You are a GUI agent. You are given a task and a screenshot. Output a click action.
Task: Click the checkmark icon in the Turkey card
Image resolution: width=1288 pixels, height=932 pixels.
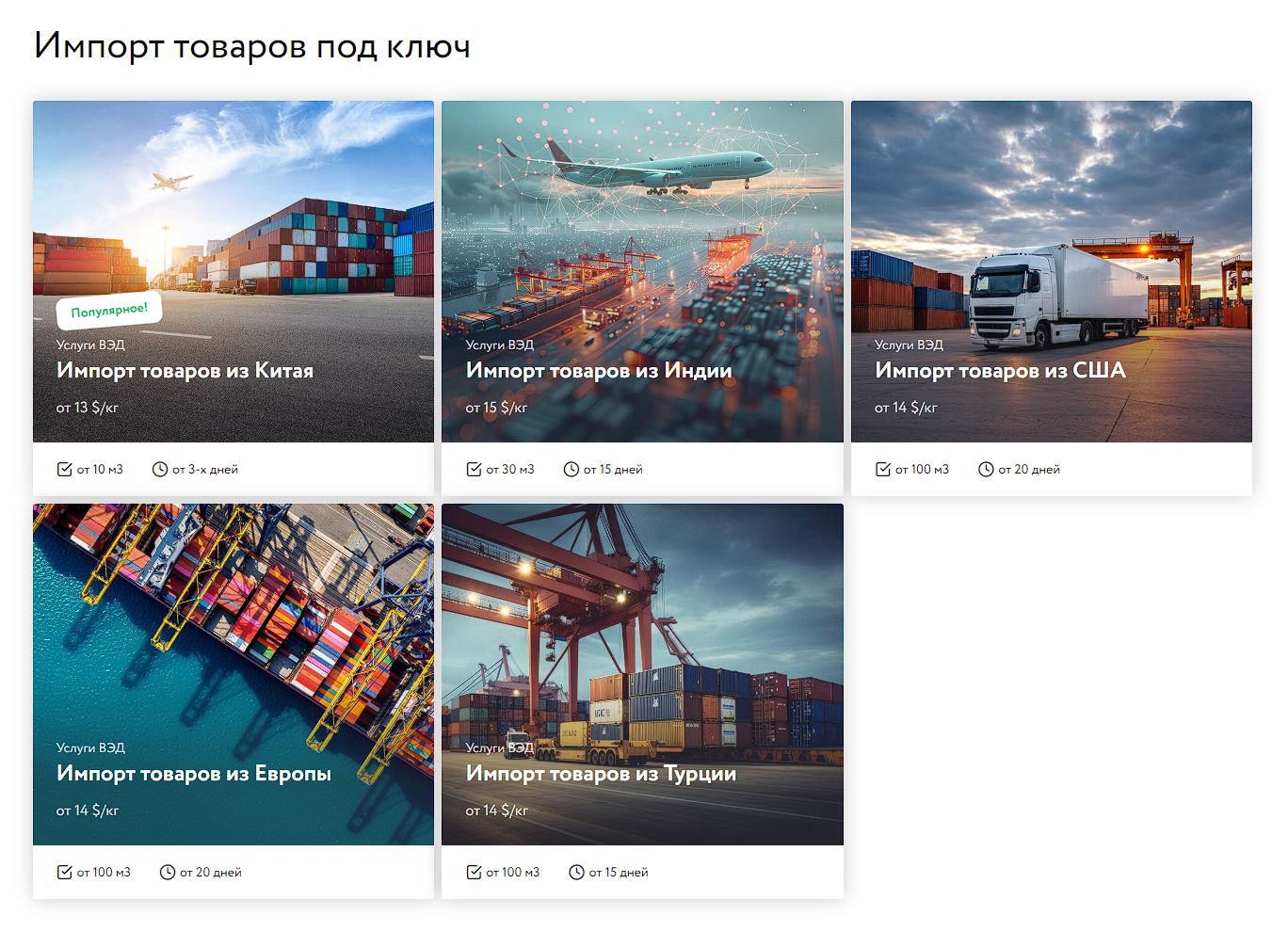tap(475, 872)
